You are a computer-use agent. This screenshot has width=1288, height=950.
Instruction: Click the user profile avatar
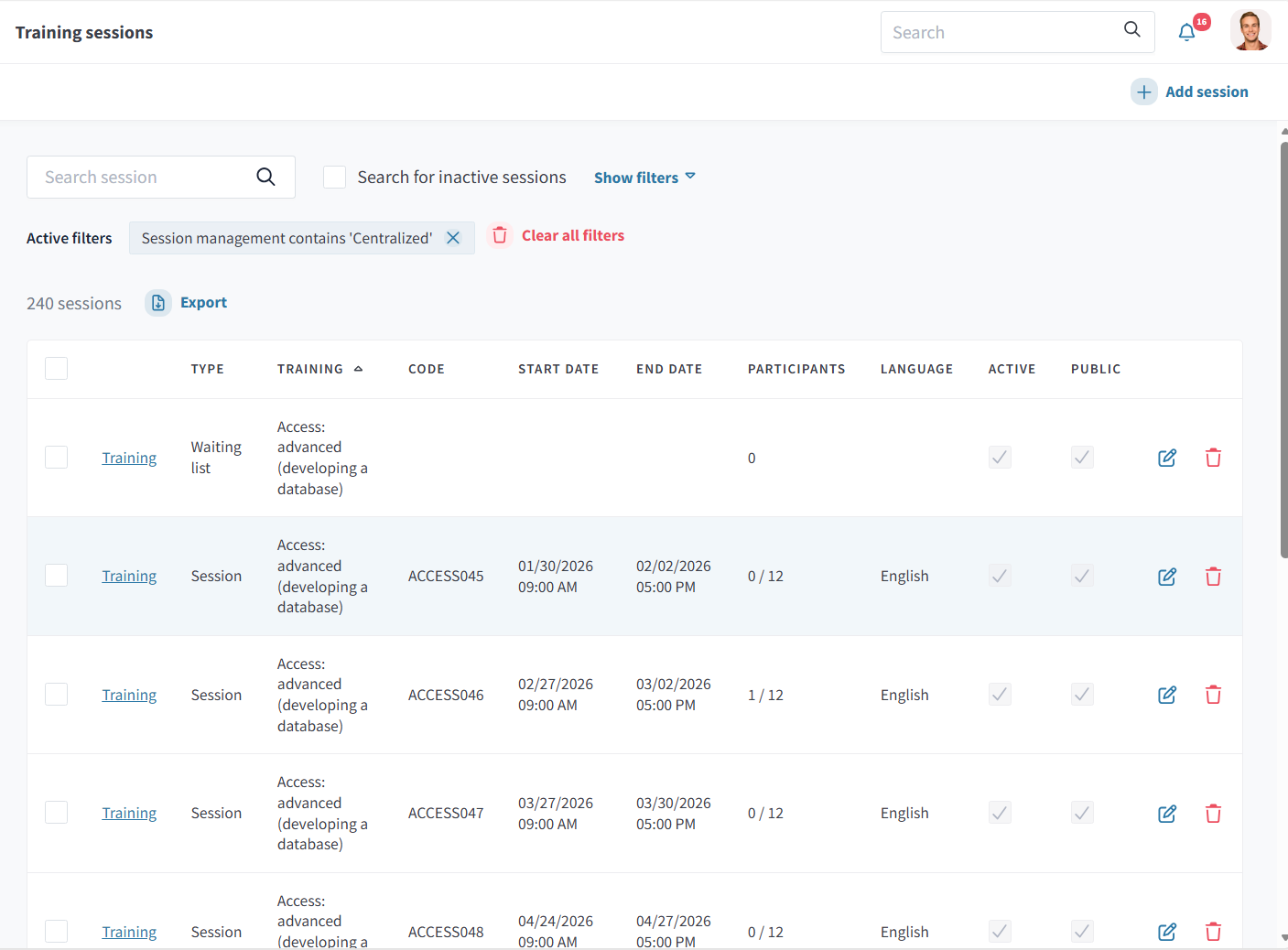click(1250, 31)
